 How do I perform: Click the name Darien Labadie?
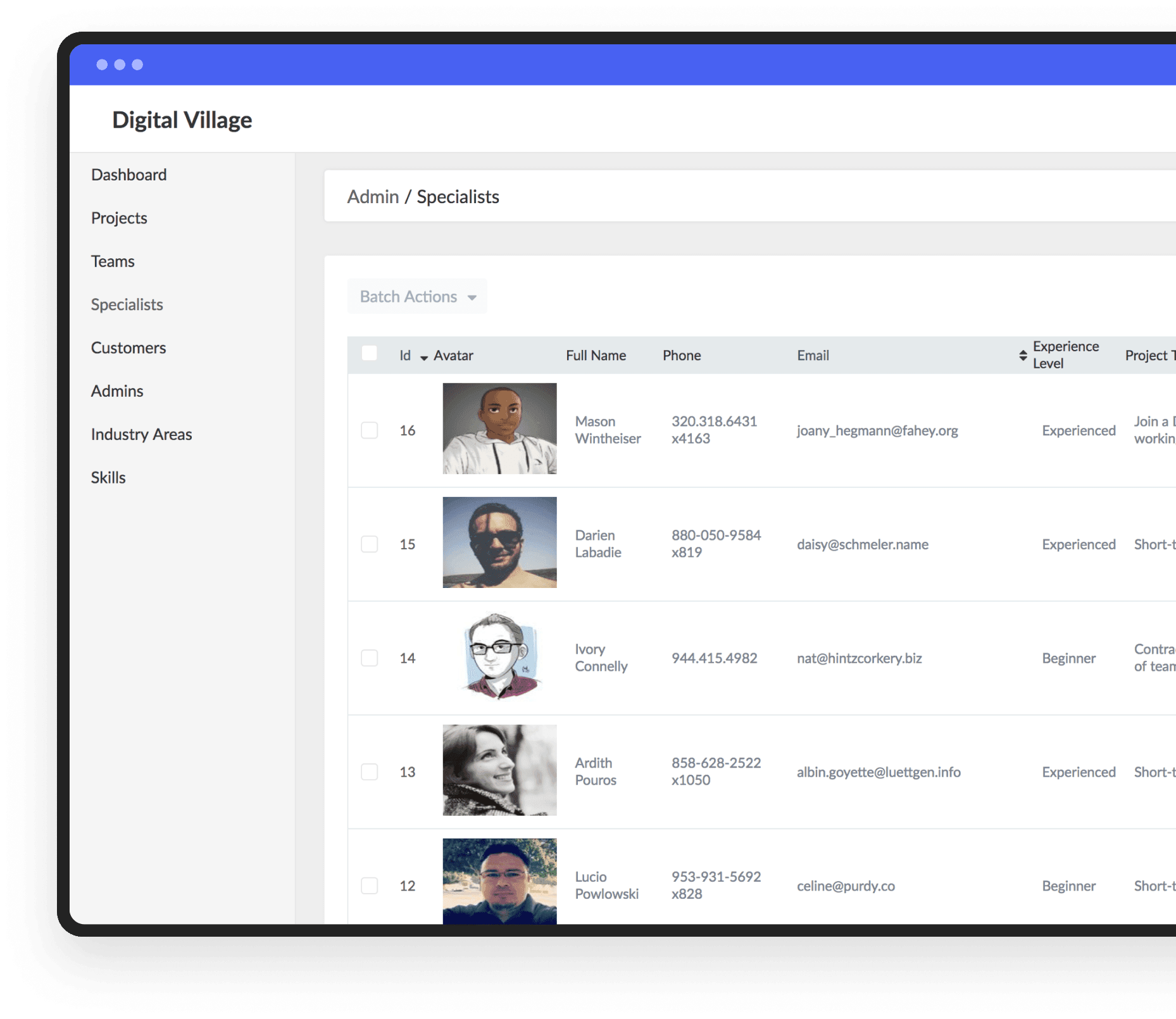(598, 544)
